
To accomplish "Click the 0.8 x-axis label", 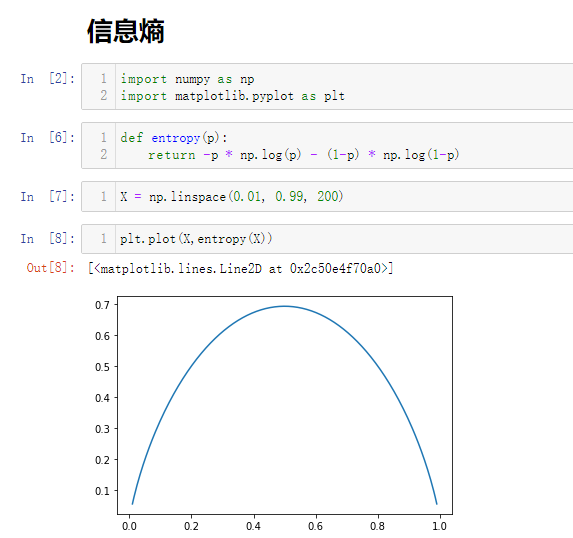I will click(377, 526).
